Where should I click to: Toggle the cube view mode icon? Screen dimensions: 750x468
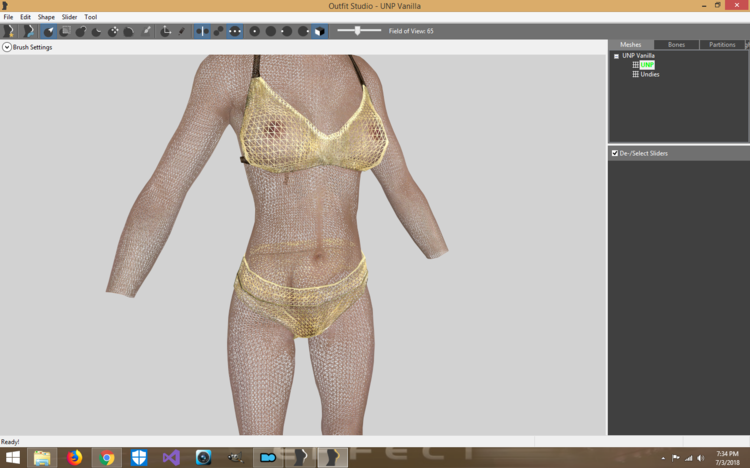(320, 31)
